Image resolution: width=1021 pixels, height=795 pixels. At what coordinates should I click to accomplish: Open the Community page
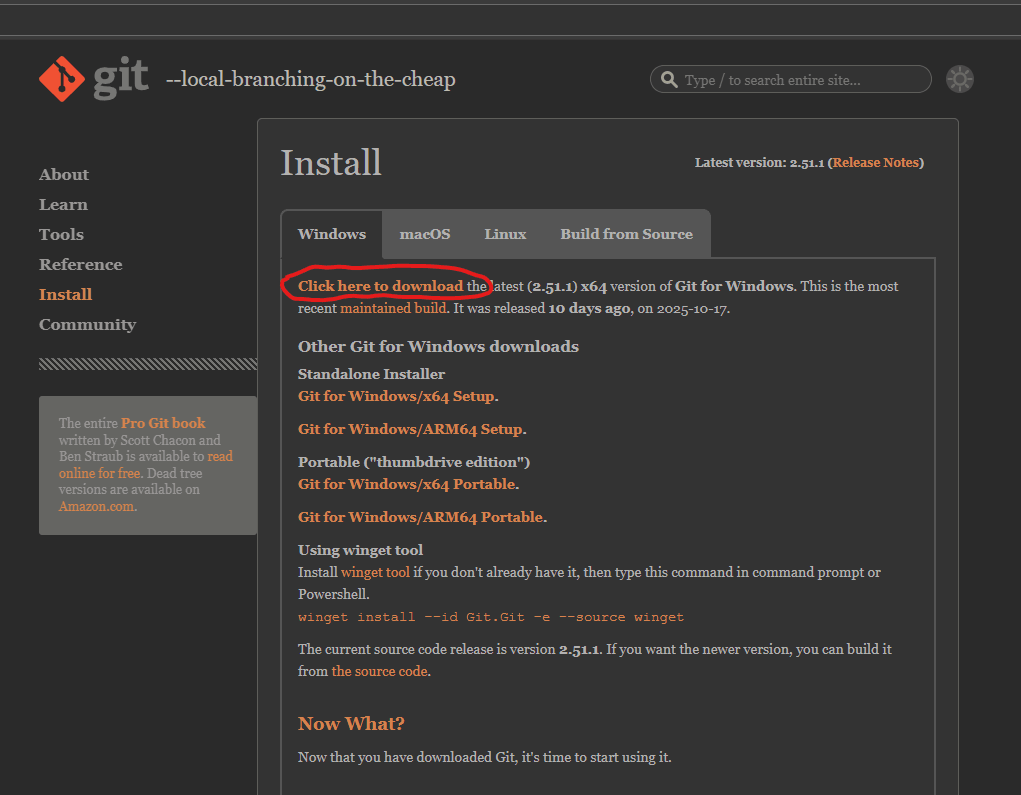(87, 324)
